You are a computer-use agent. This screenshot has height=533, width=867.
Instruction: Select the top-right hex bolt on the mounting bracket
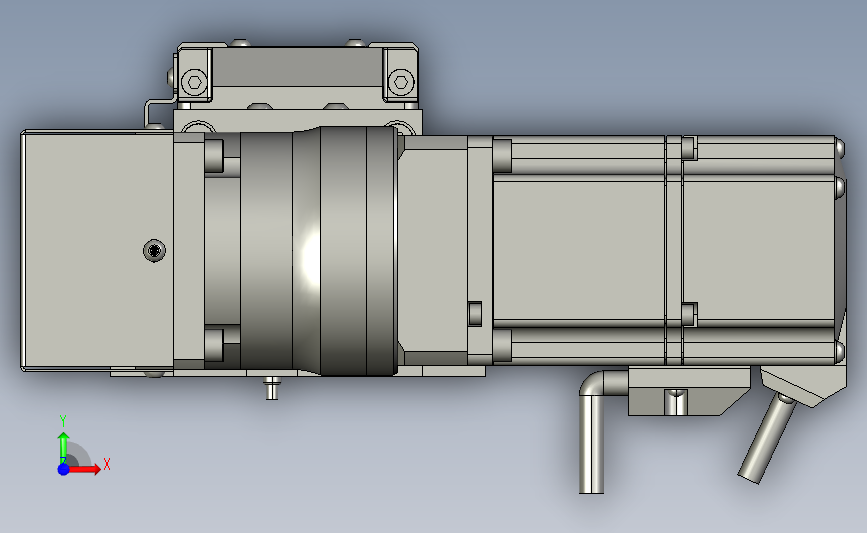pyautogui.click(x=401, y=82)
